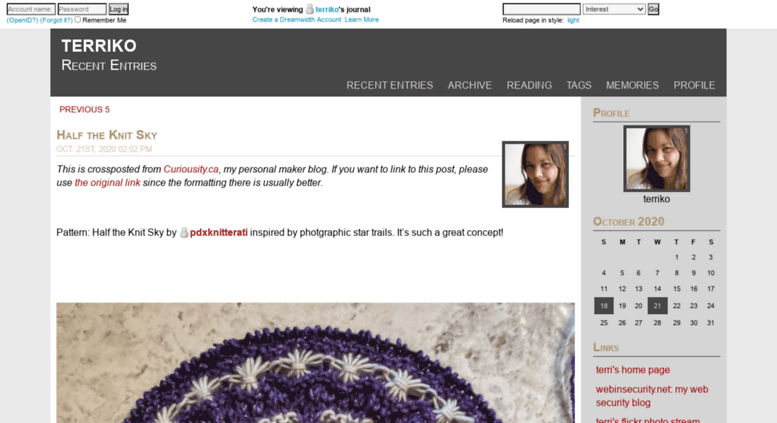The image size is (777, 423).
Task: Focus the site search text box
Action: coord(541,9)
